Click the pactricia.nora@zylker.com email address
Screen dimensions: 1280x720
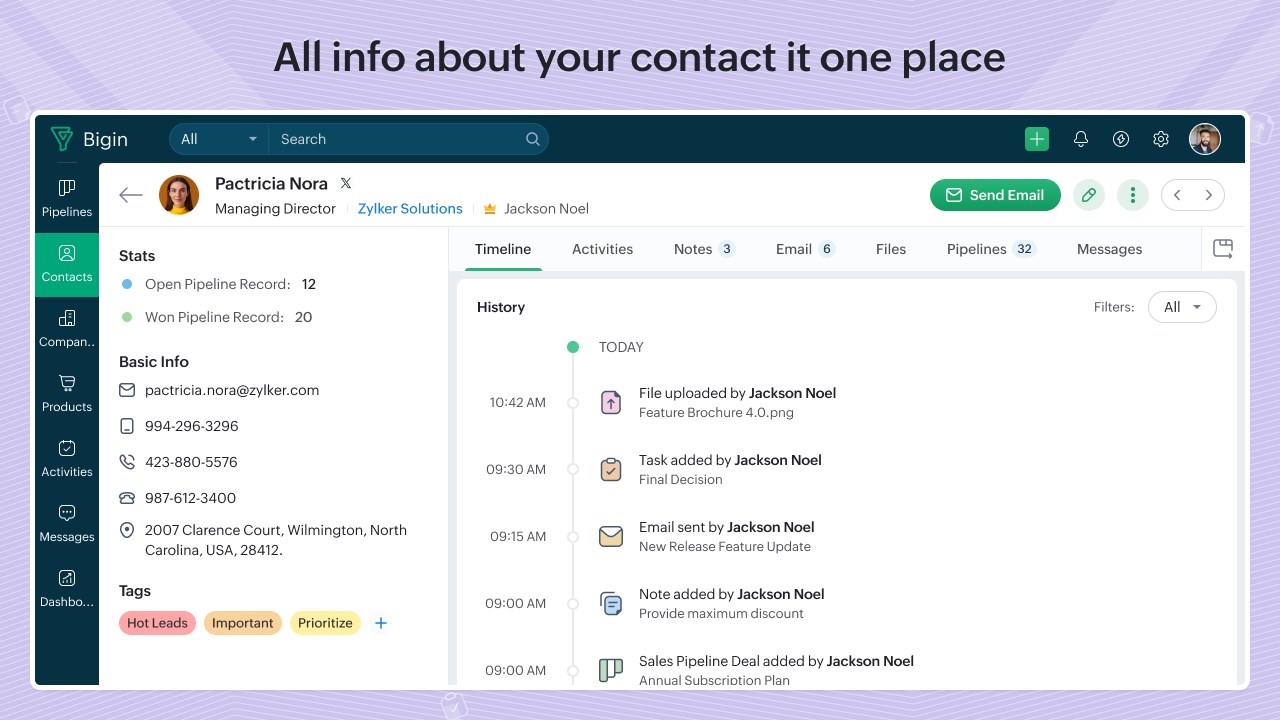click(x=232, y=390)
